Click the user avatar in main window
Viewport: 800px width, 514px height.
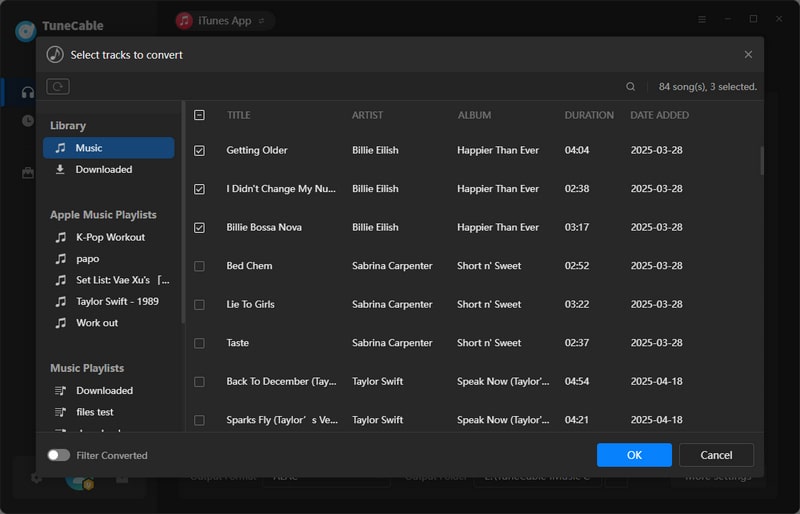[80, 480]
